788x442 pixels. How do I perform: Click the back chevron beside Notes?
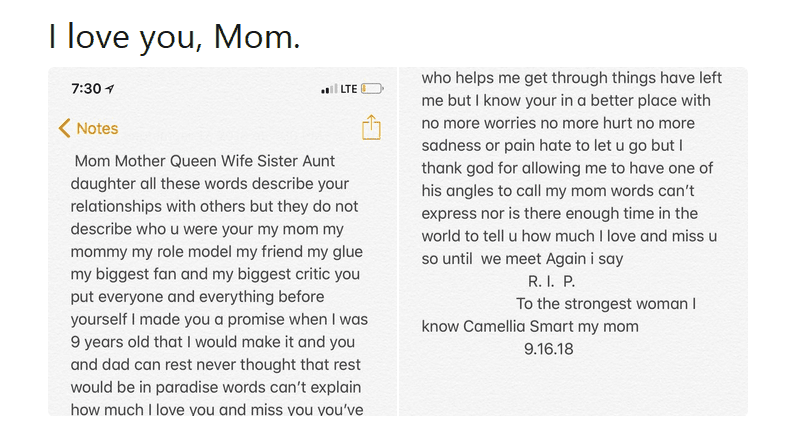click(x=64, y=128)
